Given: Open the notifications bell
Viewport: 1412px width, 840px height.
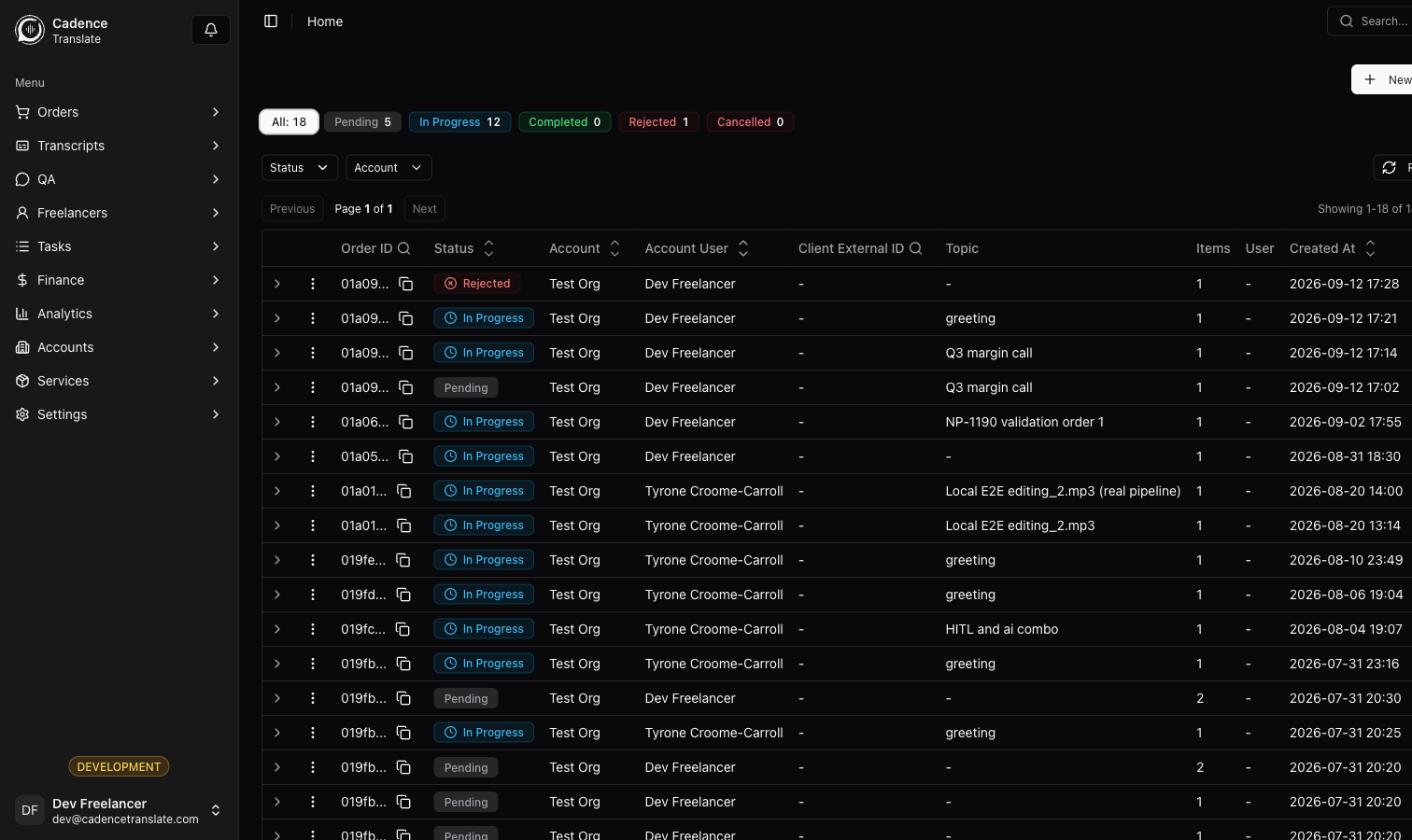Looking at the screenshot, I should [211, 30].
